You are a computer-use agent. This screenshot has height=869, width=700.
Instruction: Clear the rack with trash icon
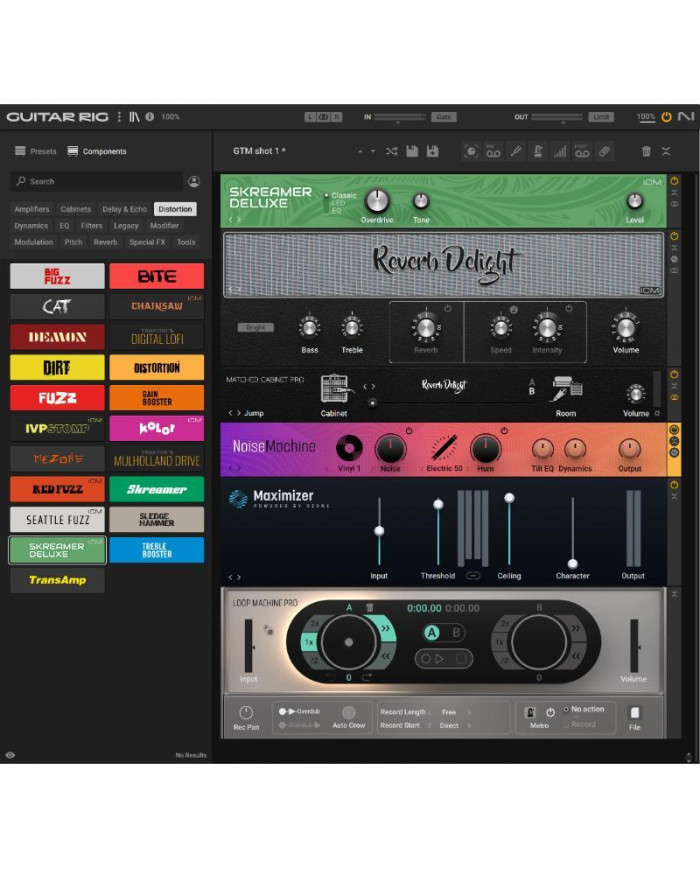[x=646, y=151]
